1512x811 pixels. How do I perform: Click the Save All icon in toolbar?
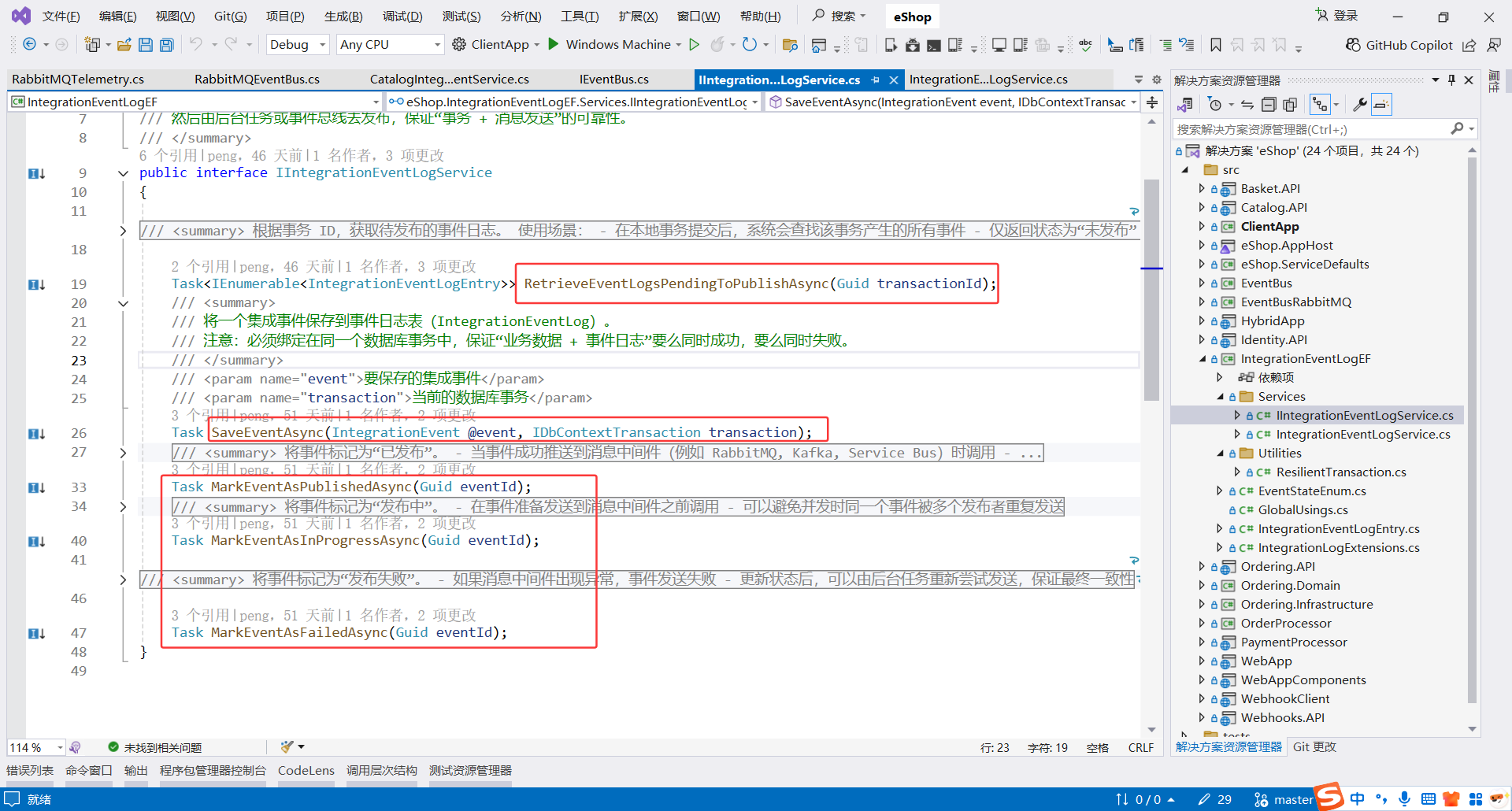tap(167, 45)
